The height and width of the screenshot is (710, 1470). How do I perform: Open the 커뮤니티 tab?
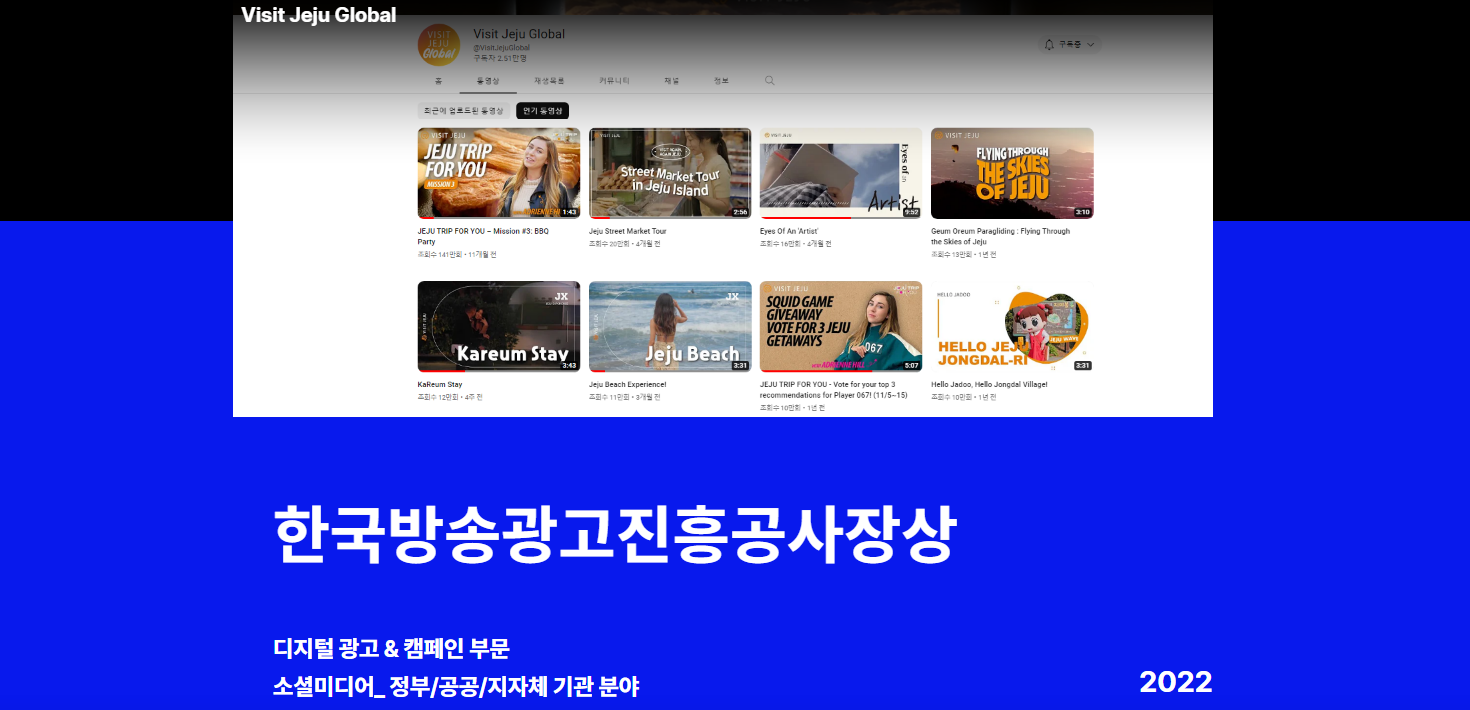[614, 81]
